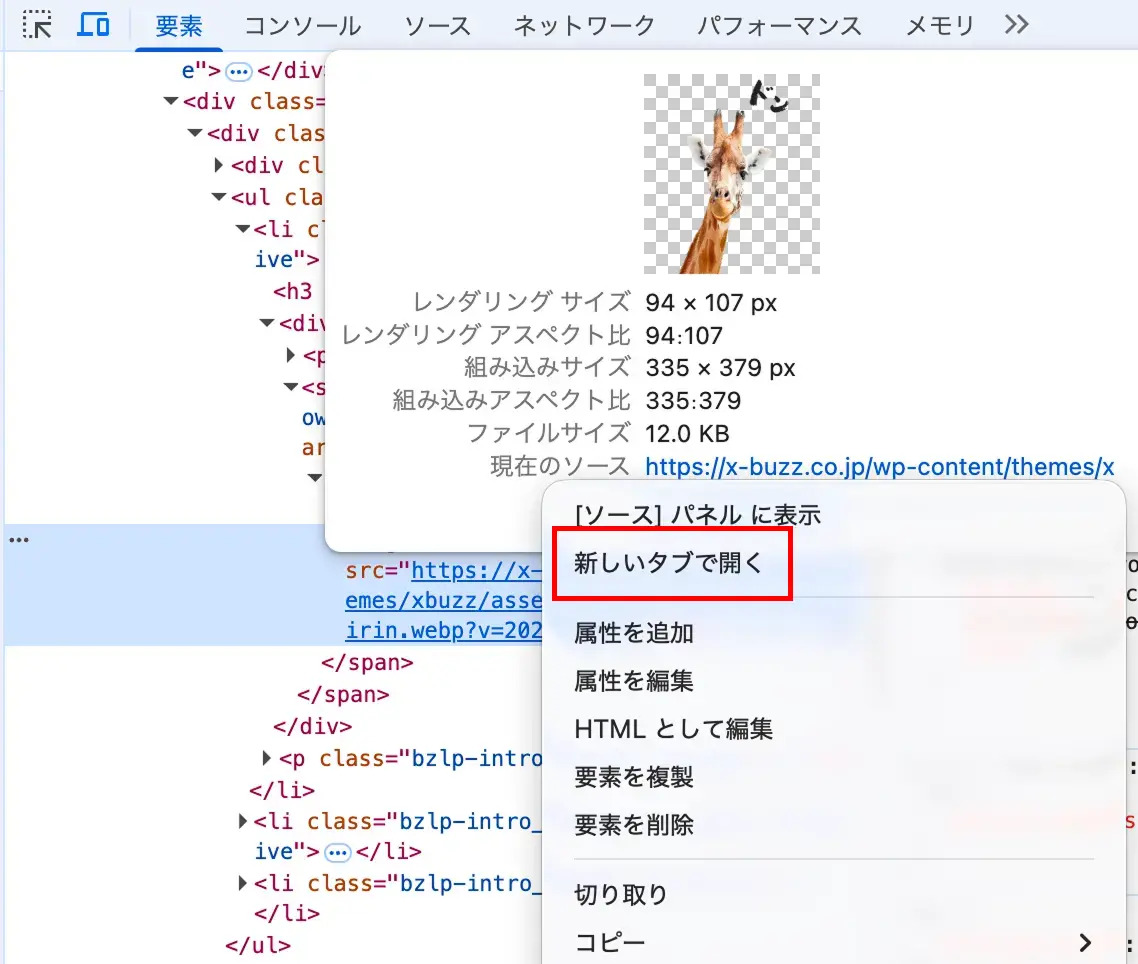Choose 要素を複製 menu entry

[x=634, y=777]
